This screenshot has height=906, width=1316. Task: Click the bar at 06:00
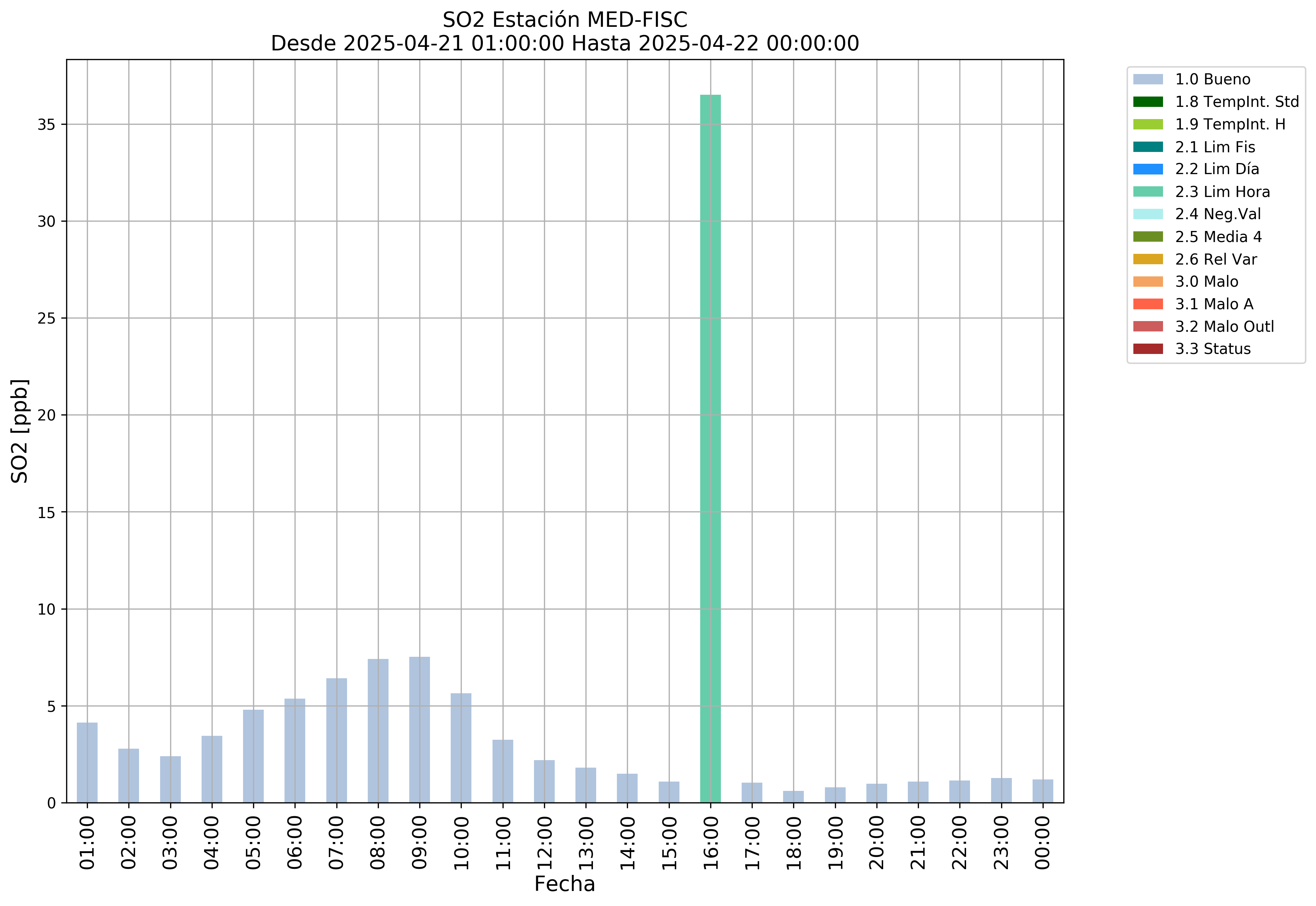pos(295,751)
